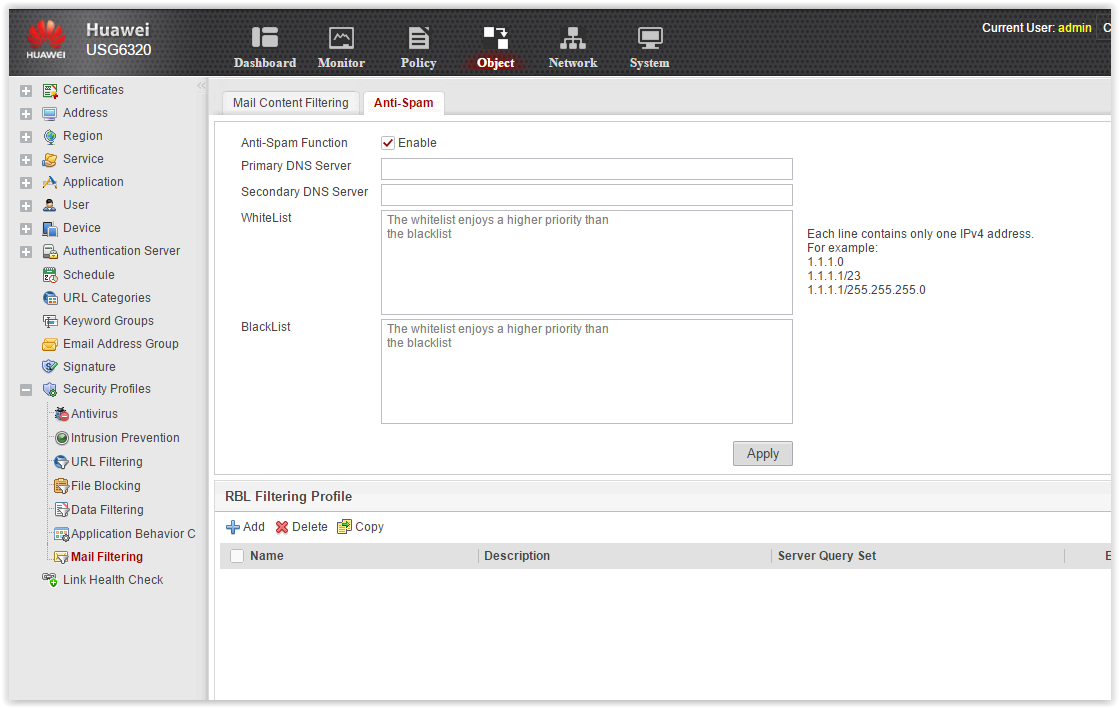This screenshot has width=1119, height=708.
Task: Click inside the WhiteList text area
Action: (587, 263)
